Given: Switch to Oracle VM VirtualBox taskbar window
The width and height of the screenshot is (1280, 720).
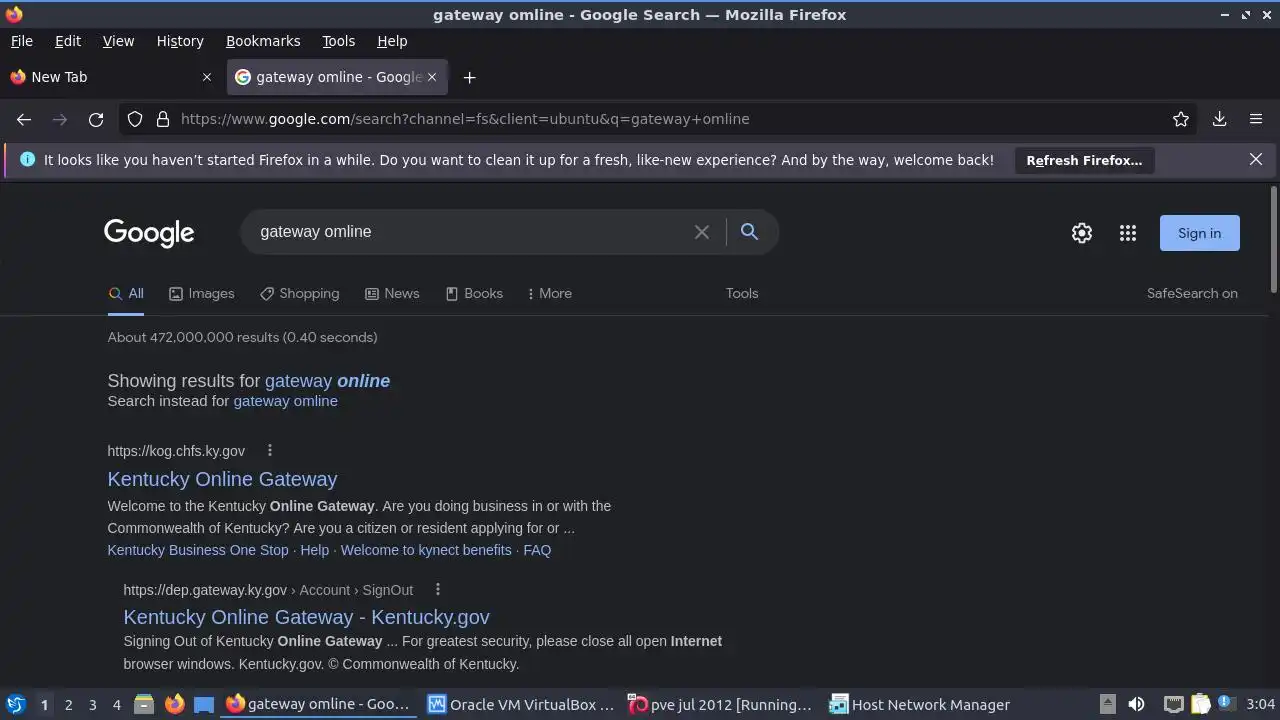Looking at the screenshot, I should pos(521,704).
